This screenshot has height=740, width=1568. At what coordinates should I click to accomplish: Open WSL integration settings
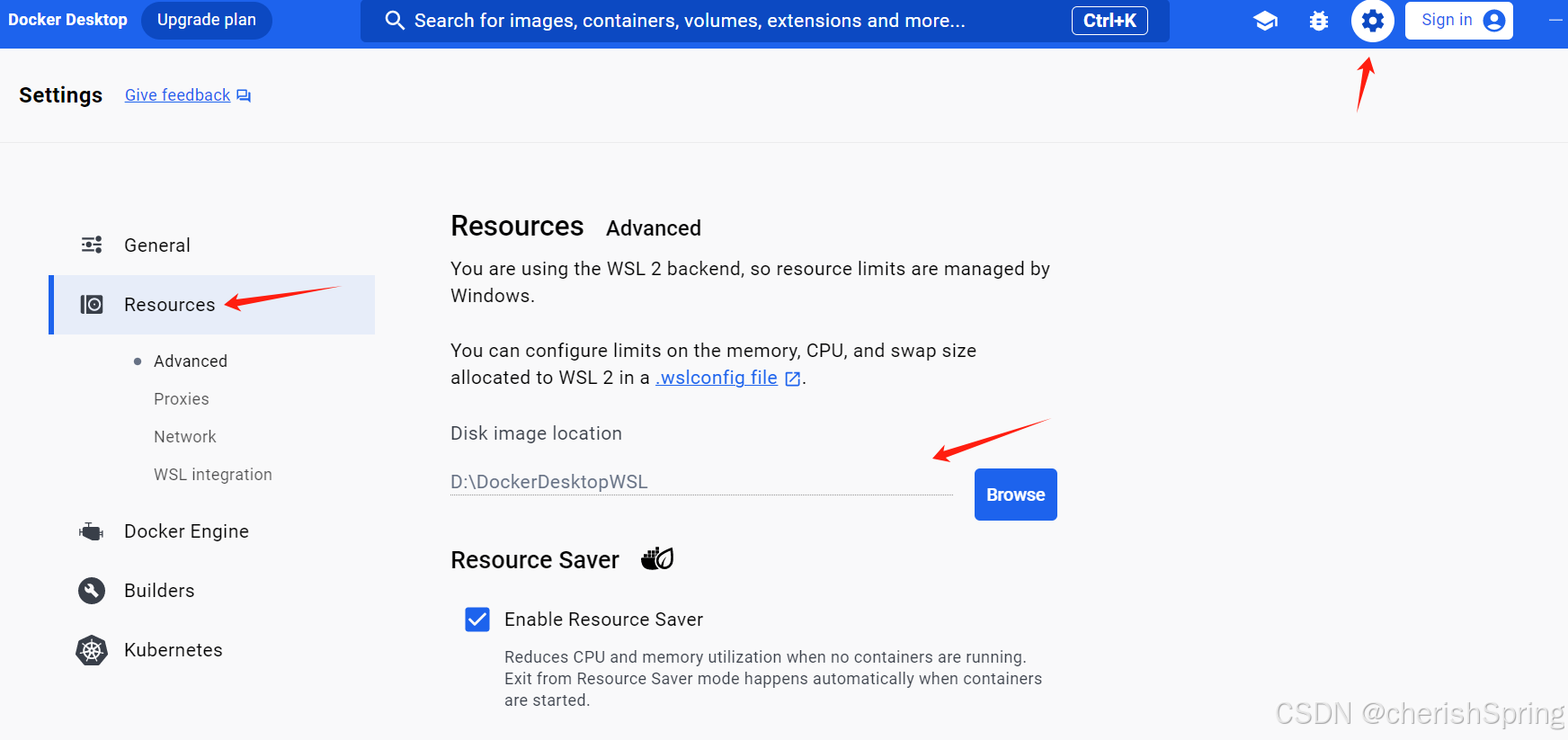213,475
